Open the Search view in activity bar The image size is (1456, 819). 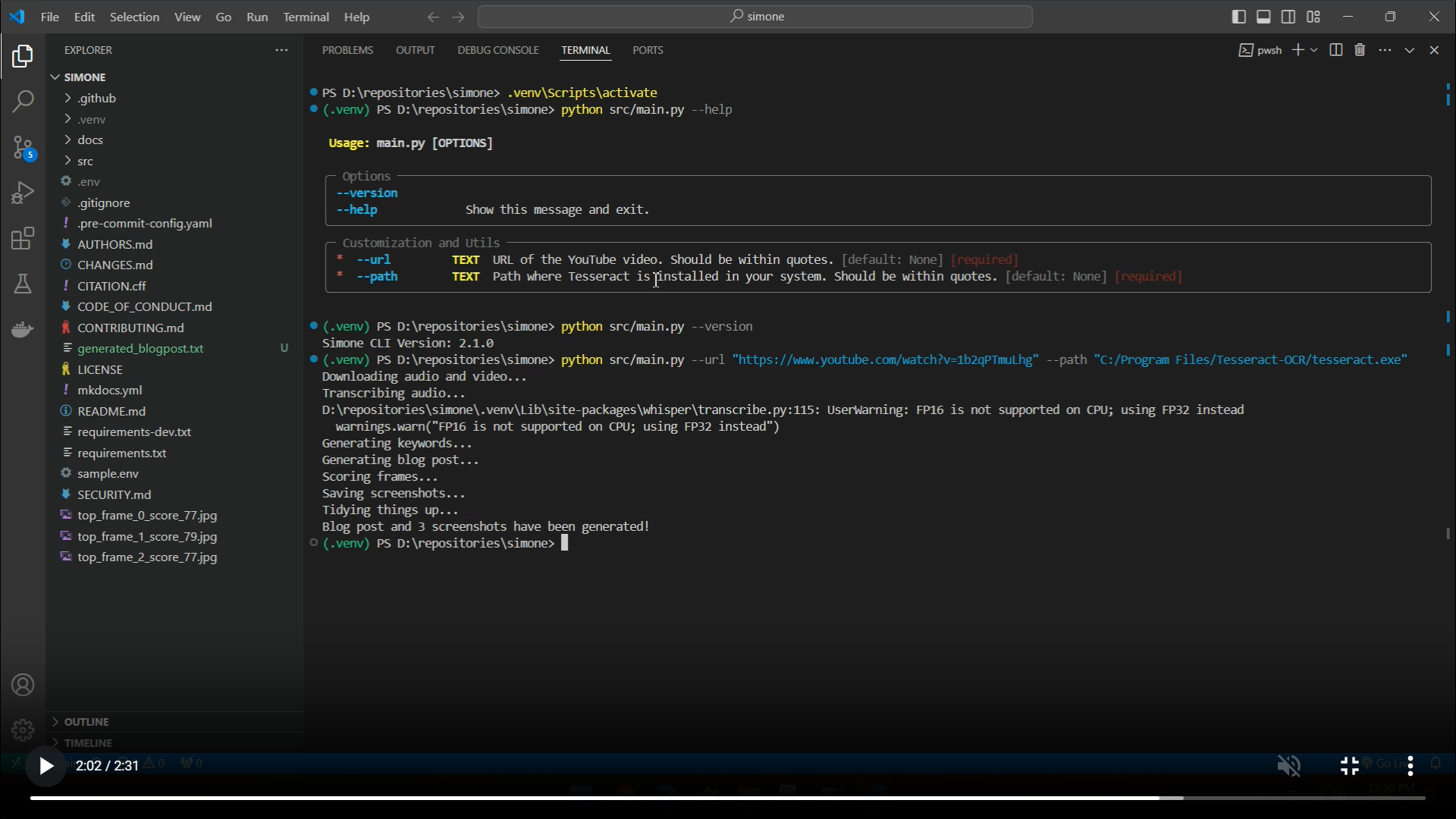pos(23,101)
